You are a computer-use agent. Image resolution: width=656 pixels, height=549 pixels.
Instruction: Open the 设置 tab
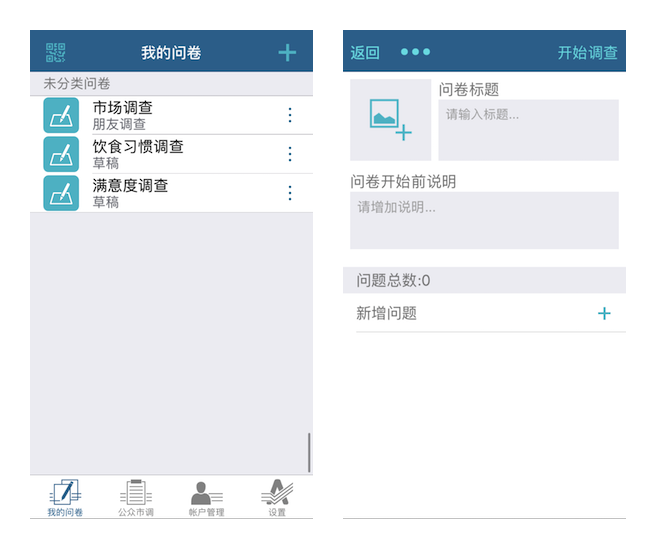[x=277, y=498]
